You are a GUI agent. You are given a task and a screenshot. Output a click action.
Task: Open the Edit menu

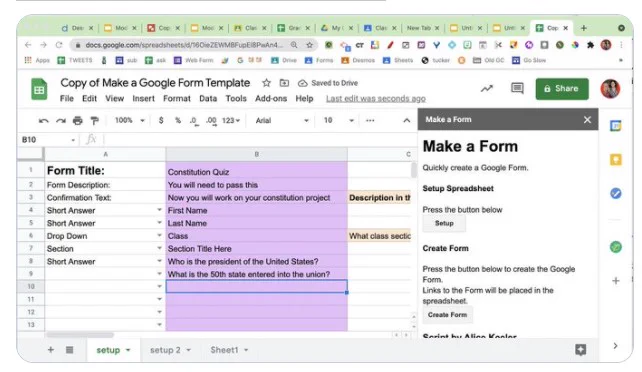89,99
